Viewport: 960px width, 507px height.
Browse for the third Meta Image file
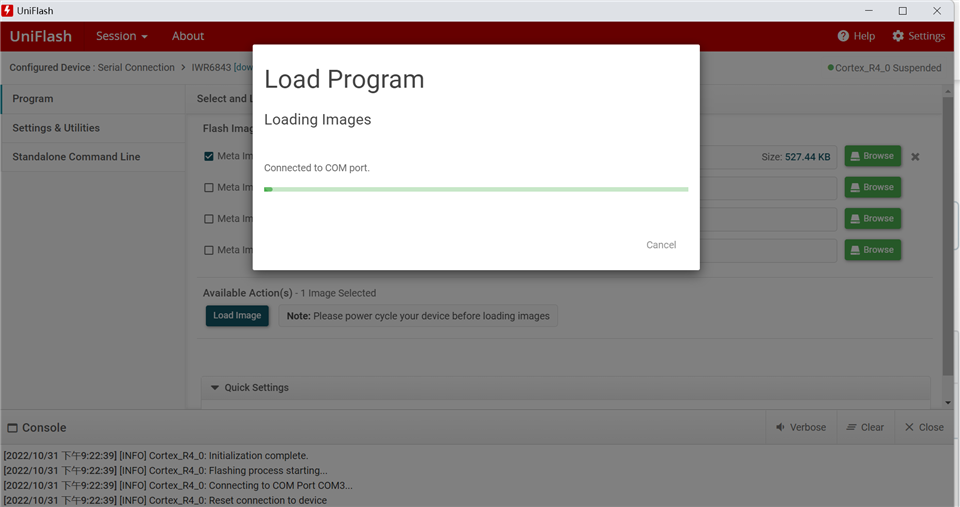(872, 219)
